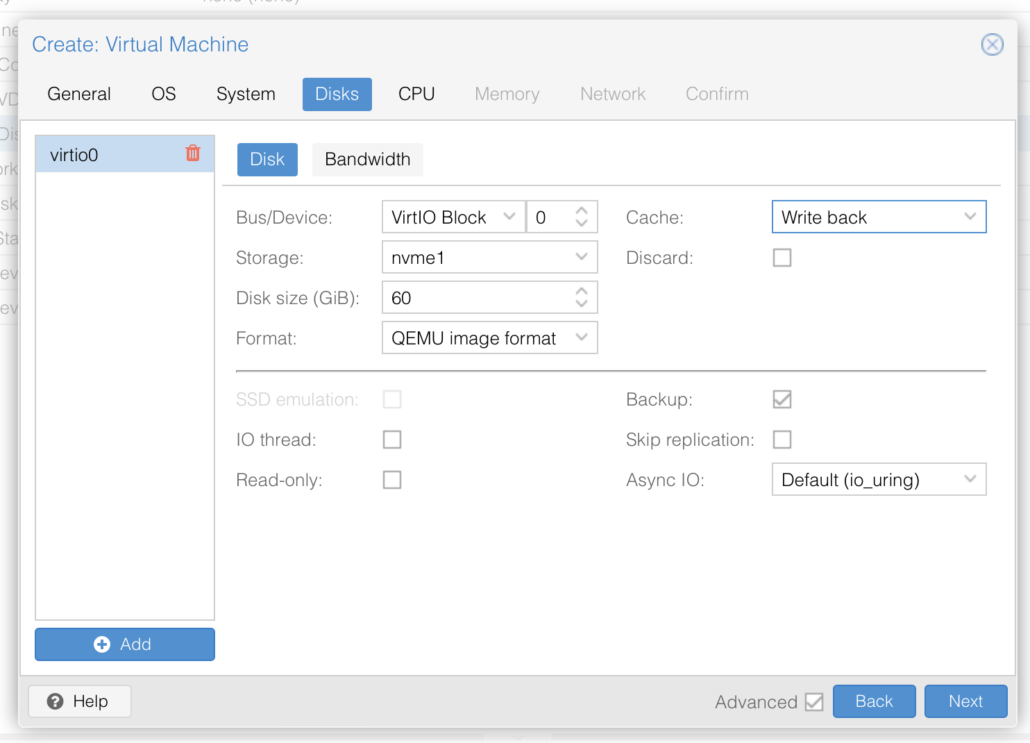The height and width of the screenshot is (743, 1030).
Task: Expand the Async IO dropdown
Action: click(878, 480)
